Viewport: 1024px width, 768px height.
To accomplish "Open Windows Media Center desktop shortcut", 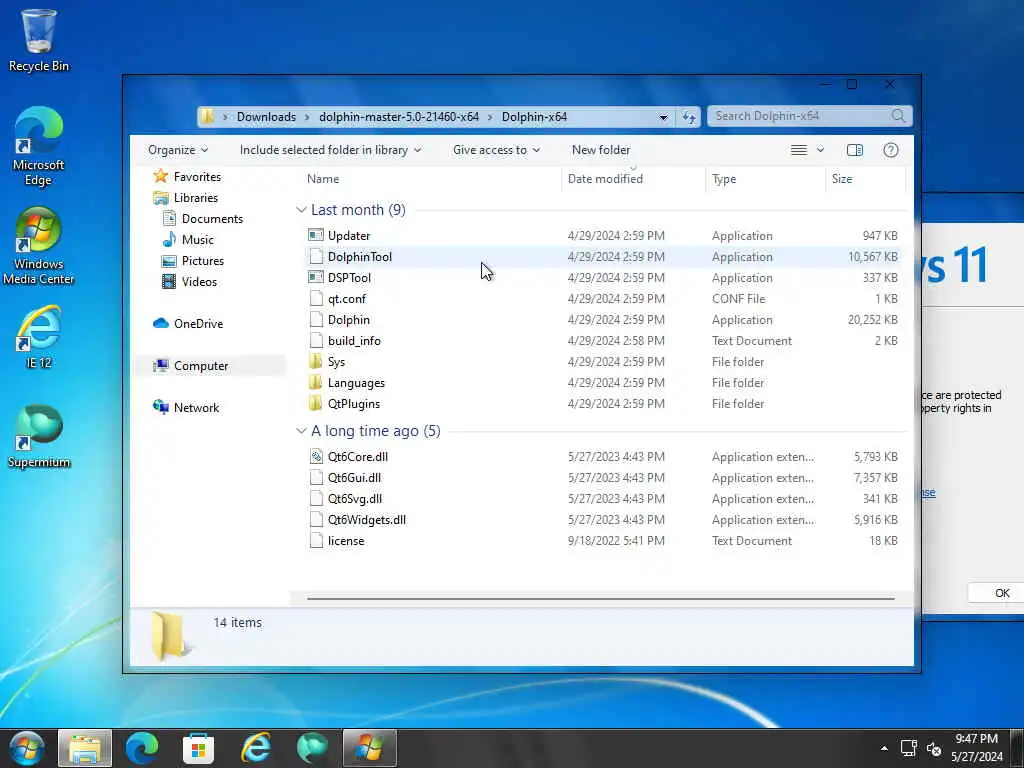I will (x=39, y=246).
